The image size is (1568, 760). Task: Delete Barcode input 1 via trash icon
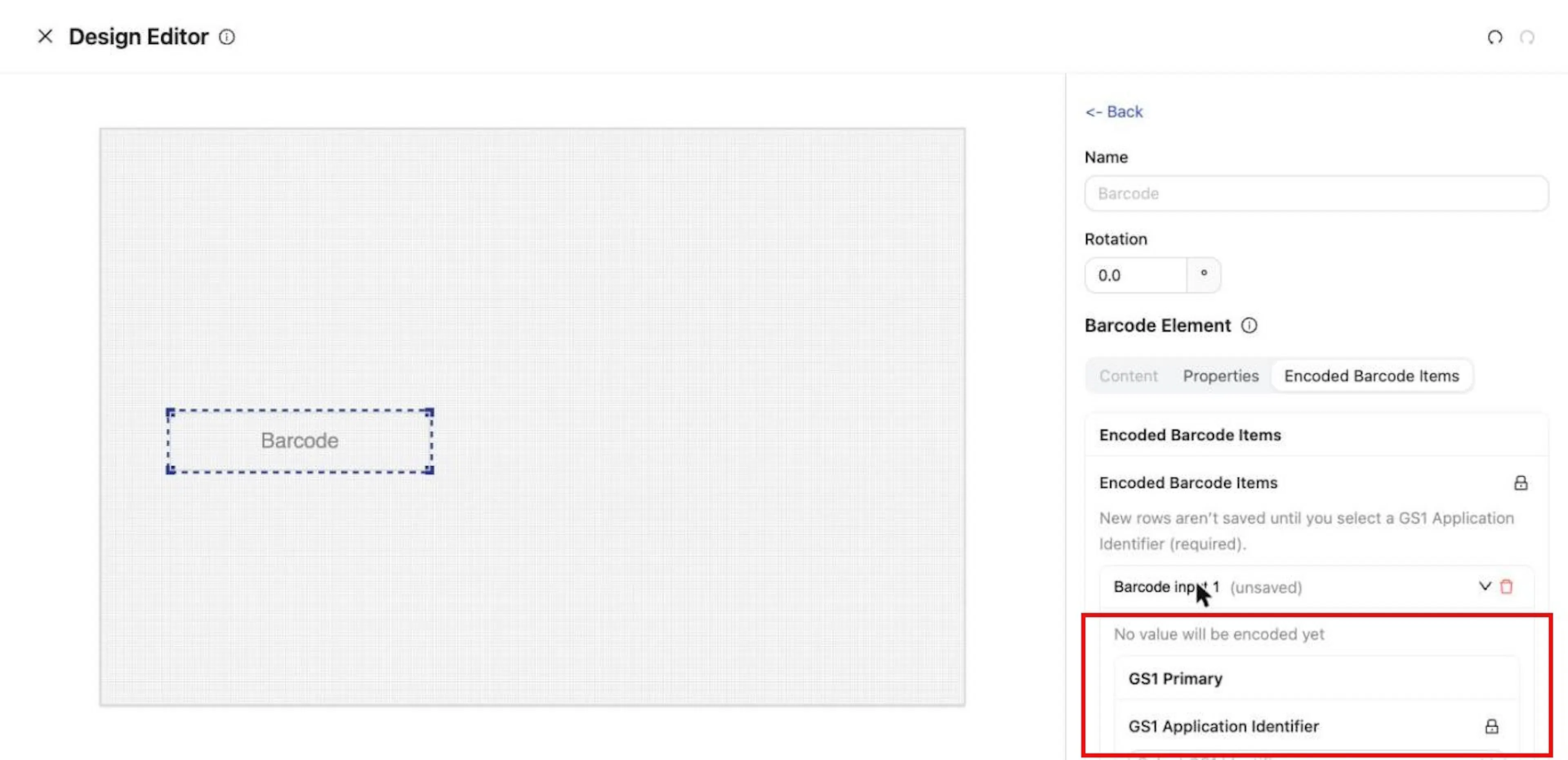click(x=1506, y=586)
